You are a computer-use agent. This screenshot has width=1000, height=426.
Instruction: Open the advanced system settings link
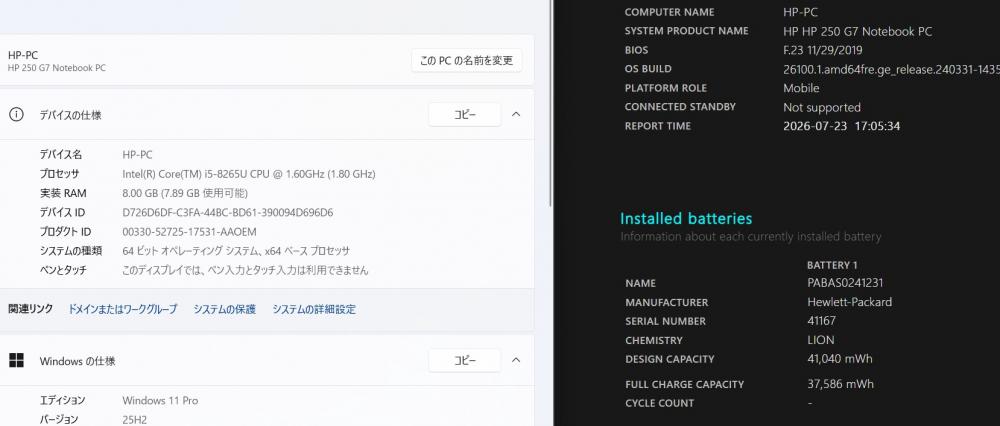(314, 309)
